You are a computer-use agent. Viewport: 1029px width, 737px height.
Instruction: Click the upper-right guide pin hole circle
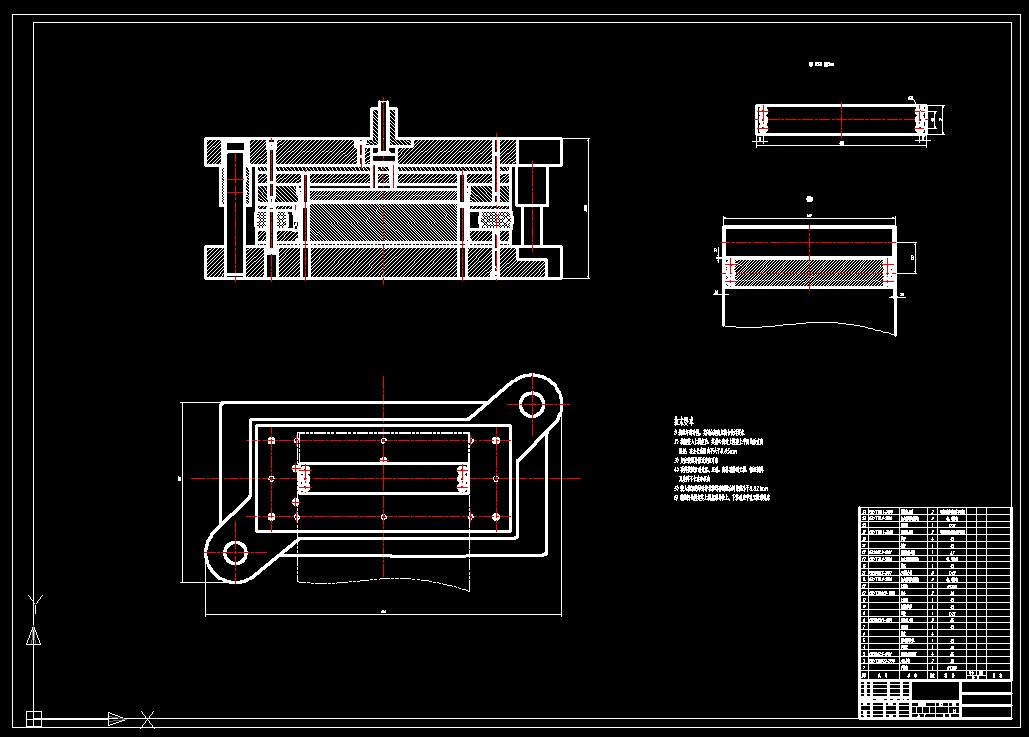pos(532,404)
